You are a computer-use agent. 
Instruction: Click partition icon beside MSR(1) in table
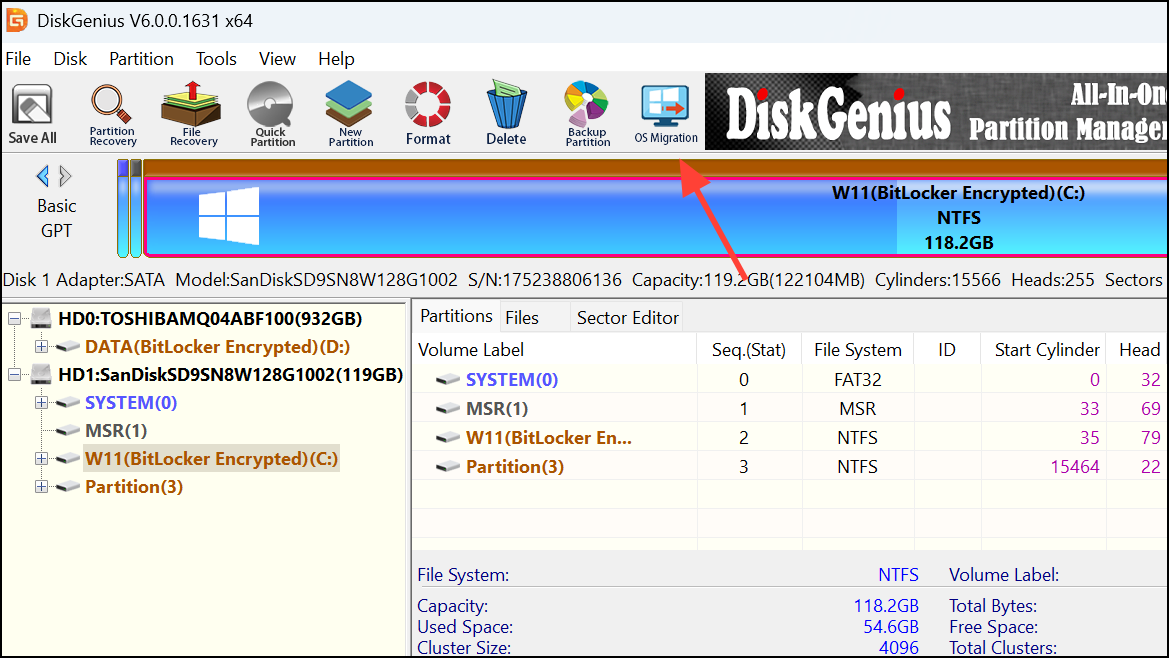click(447, 408)
